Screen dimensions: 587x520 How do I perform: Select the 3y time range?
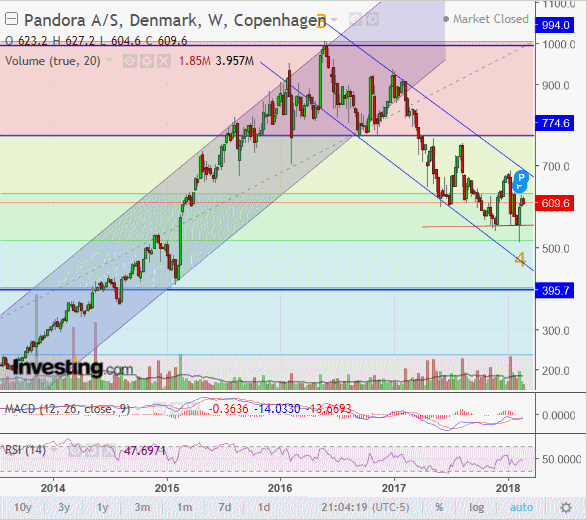[64, 507]
